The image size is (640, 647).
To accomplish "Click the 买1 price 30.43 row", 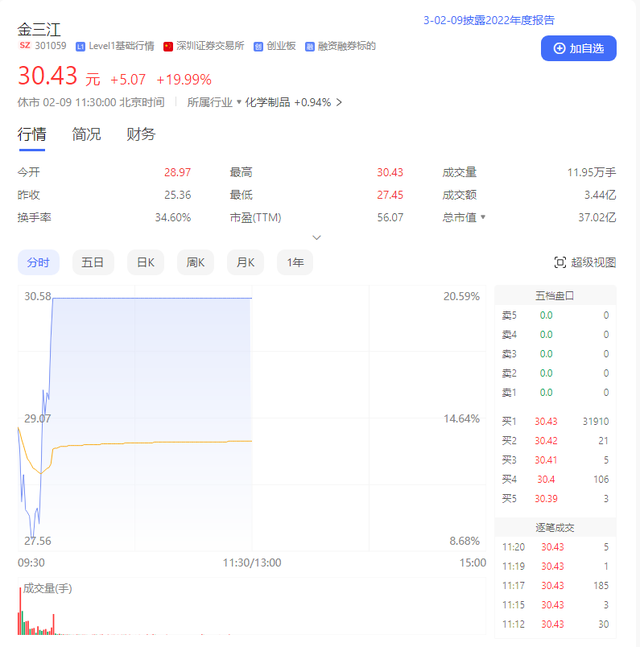I will point(555,421).
